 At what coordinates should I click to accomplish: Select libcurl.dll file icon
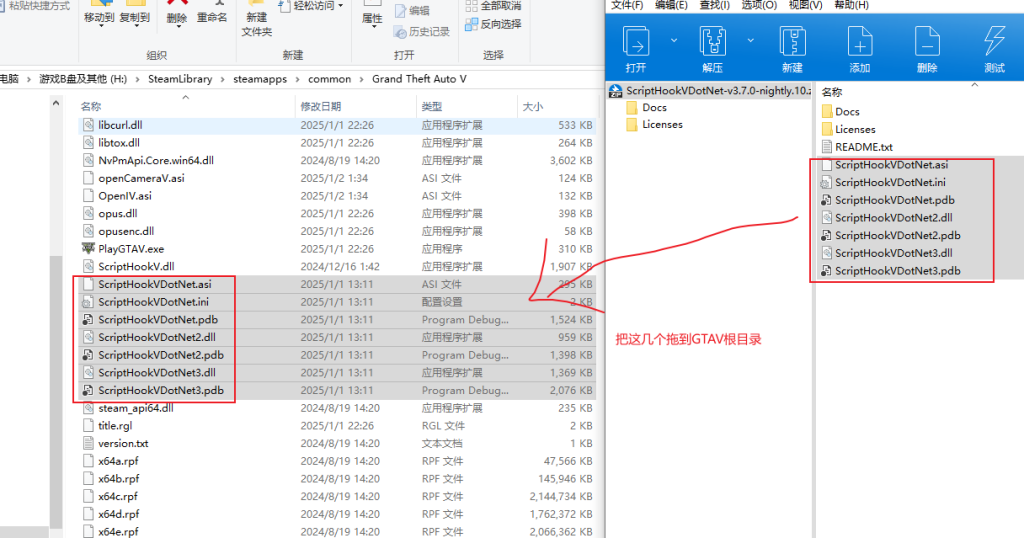pyautogui.click(x=88, y=125)
